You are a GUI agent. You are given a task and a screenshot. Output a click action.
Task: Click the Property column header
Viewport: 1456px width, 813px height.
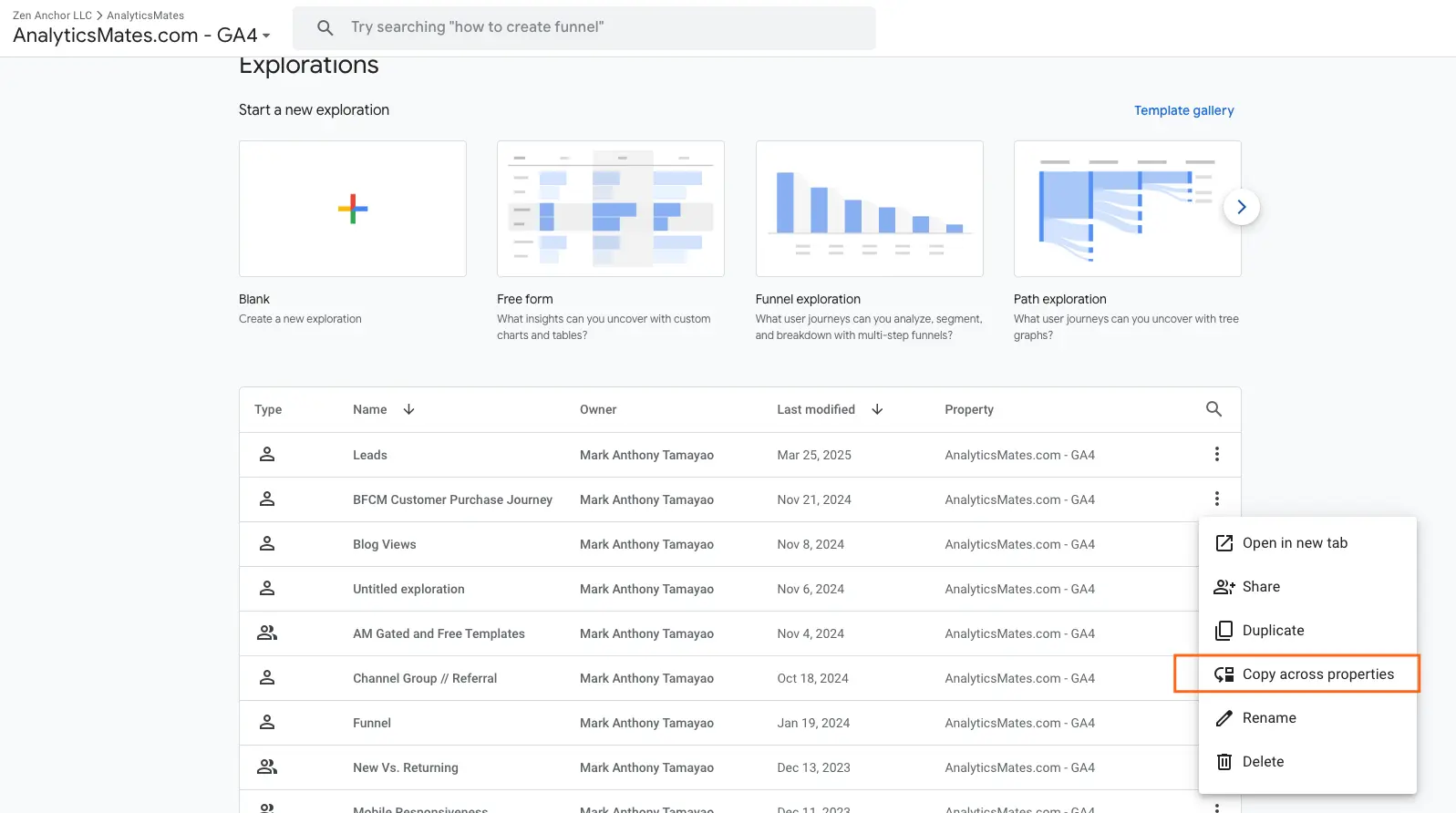tap(969, 409)
